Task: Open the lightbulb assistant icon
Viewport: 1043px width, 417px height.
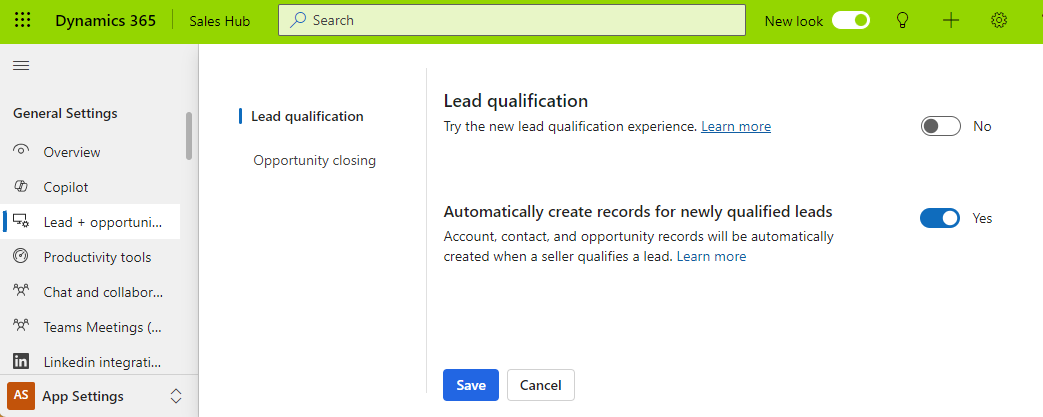Action: pyautogui.click(x=902, y=21)
